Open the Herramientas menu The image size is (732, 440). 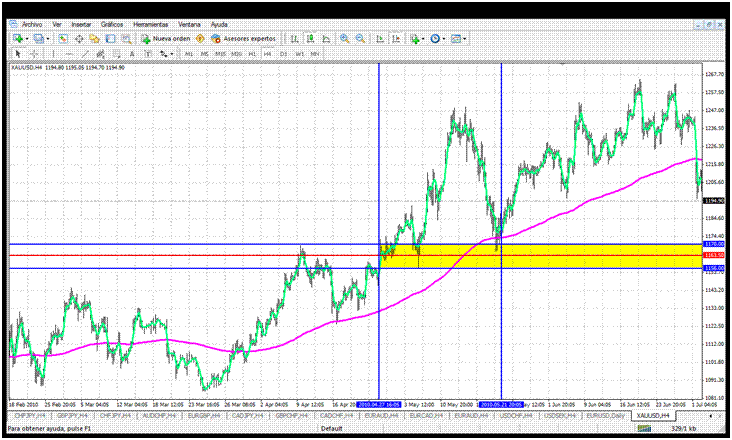[150, 24]
